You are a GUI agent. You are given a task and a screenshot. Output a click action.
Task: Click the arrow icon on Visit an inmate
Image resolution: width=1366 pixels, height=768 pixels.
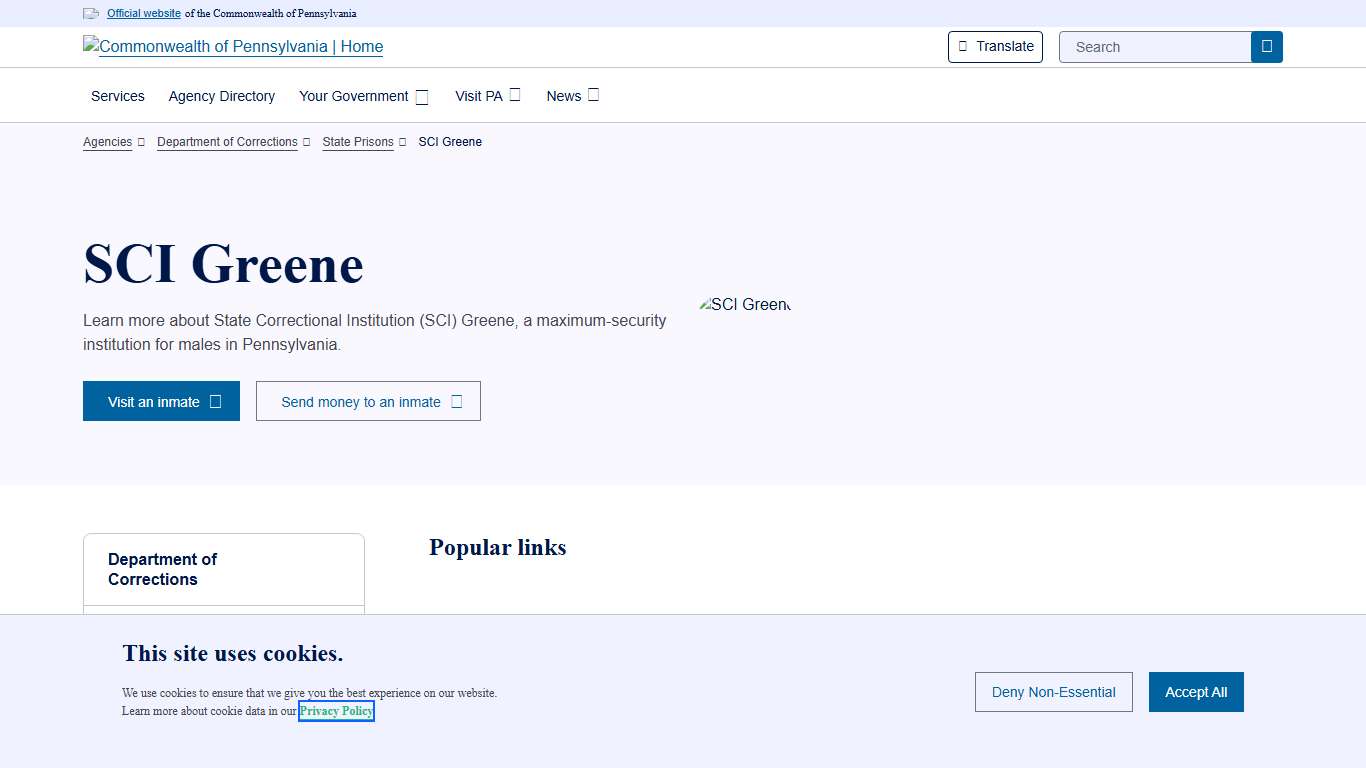click(x=215, y=402)
